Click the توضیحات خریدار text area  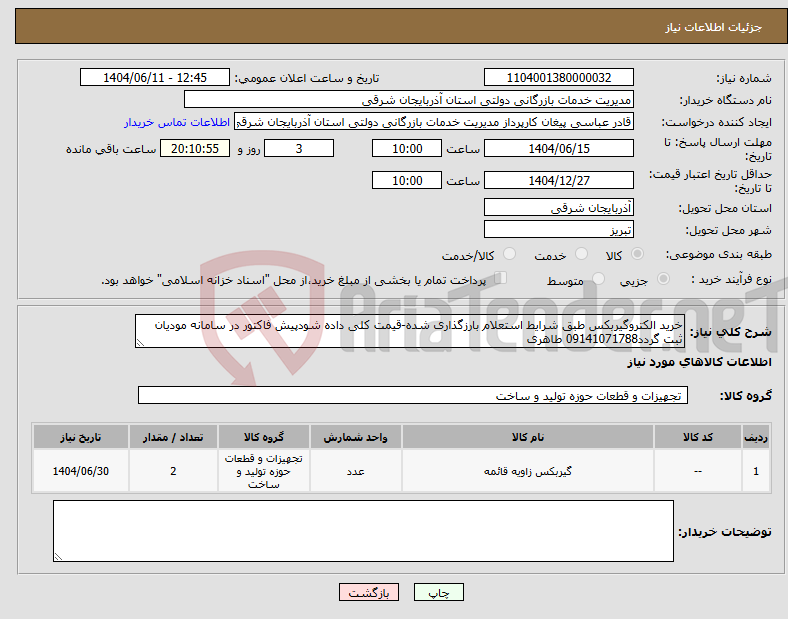(x=363, y=531)
